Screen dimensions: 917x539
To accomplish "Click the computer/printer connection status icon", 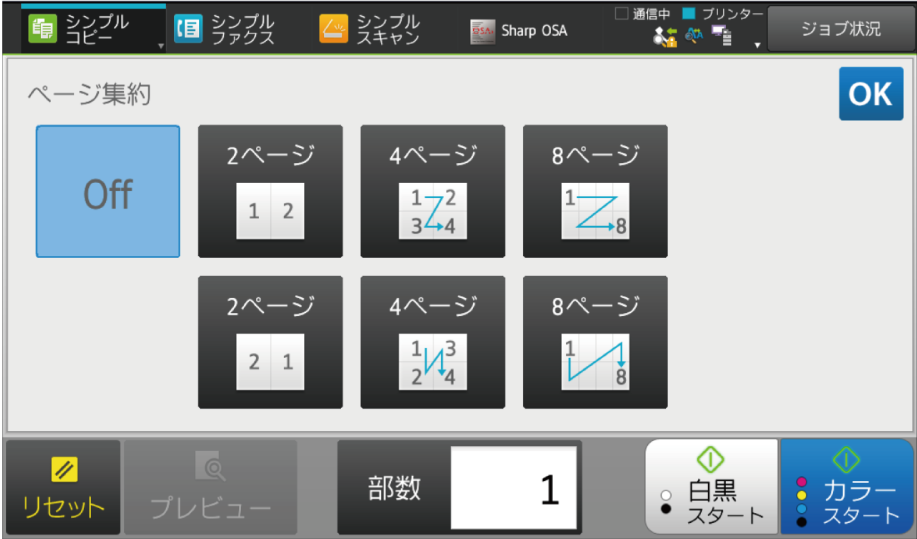I will pyautogui.click(x=722, y=36).
